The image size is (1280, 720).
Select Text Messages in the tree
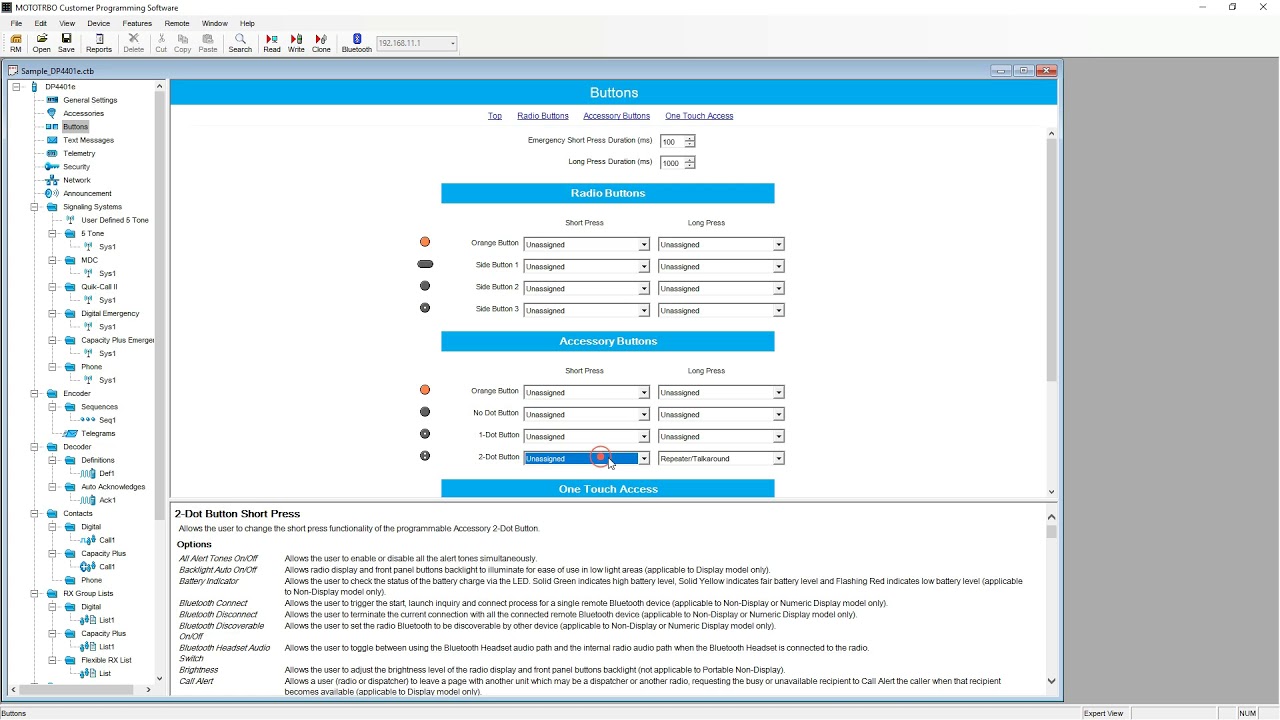coord(88,140)
